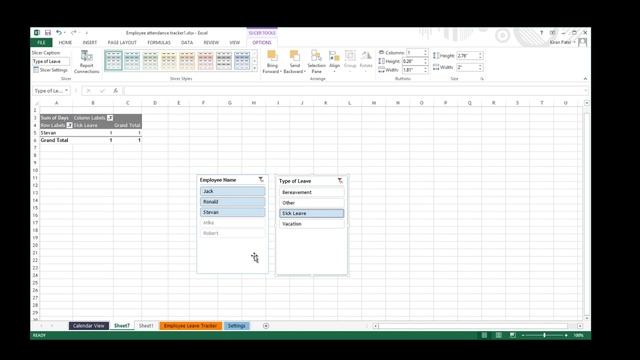Click Send Backward icon
640x360 pixels.
pyautogui.click(x=294, y=56)
